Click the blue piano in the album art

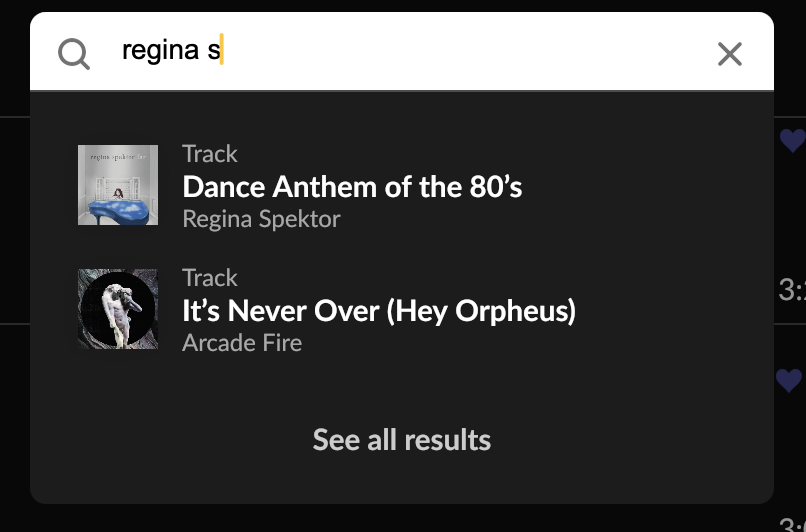coord(118,211)
